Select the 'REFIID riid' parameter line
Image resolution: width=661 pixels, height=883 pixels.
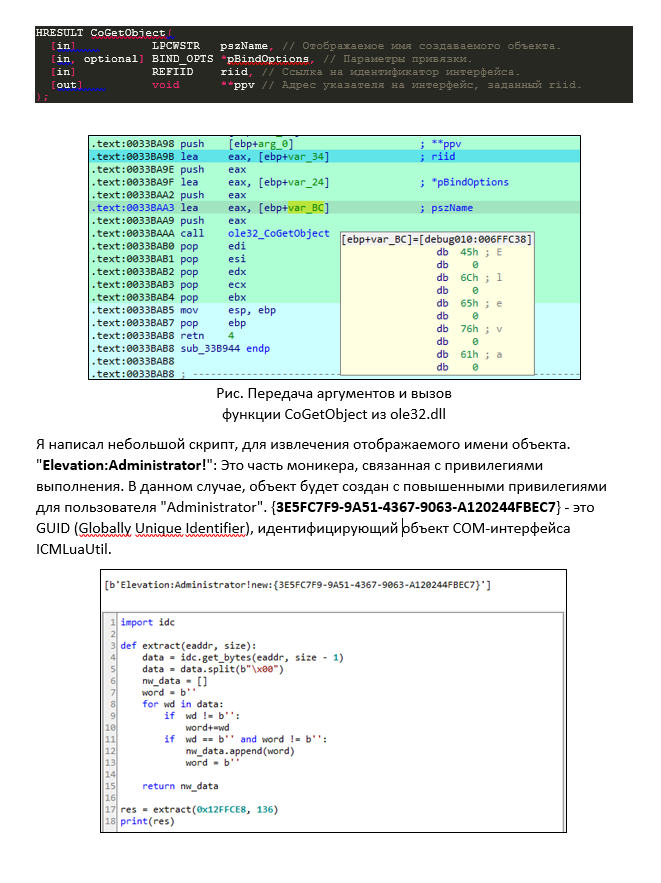(x=285, y=72)
